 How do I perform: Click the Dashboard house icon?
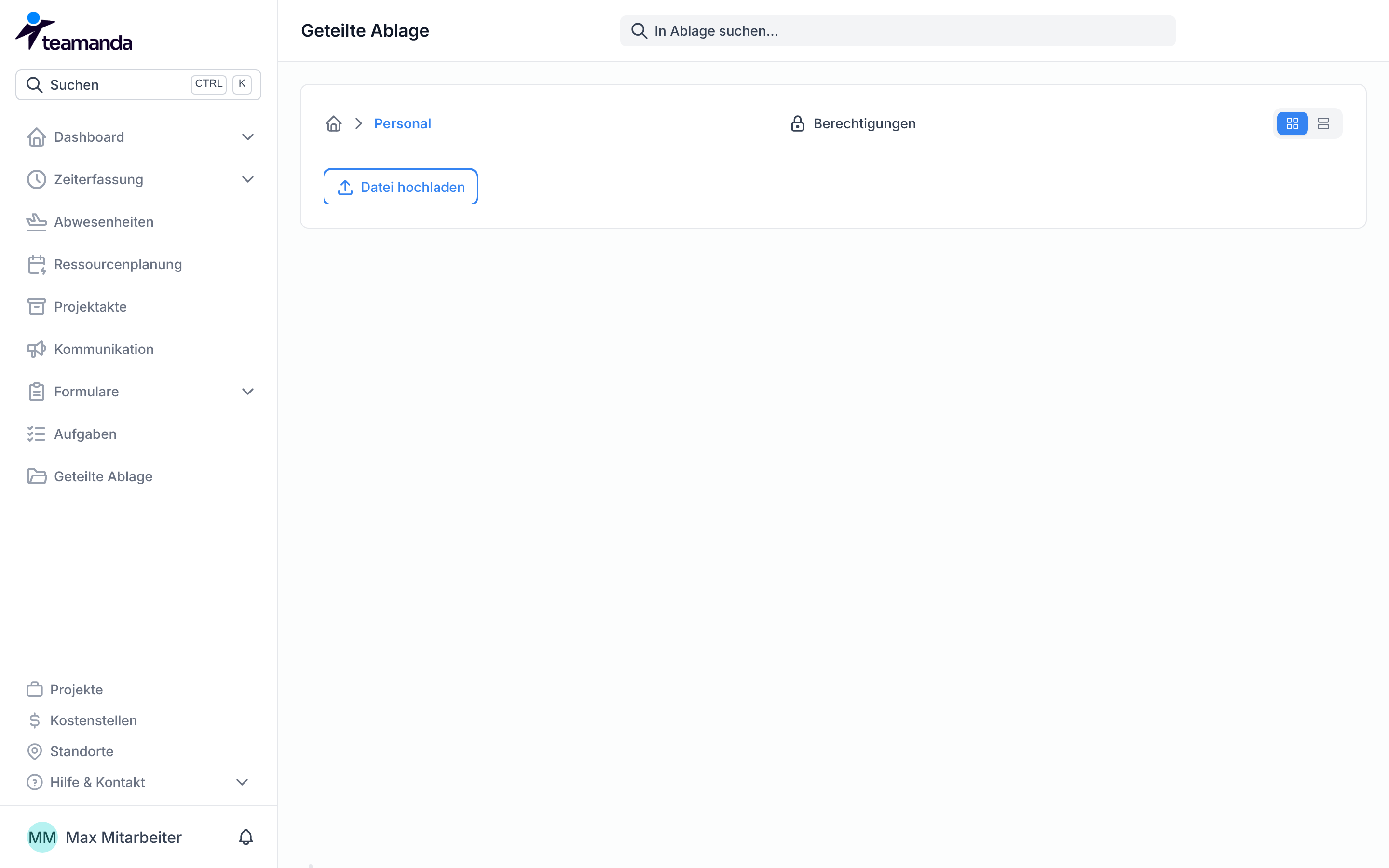point(37,137)
